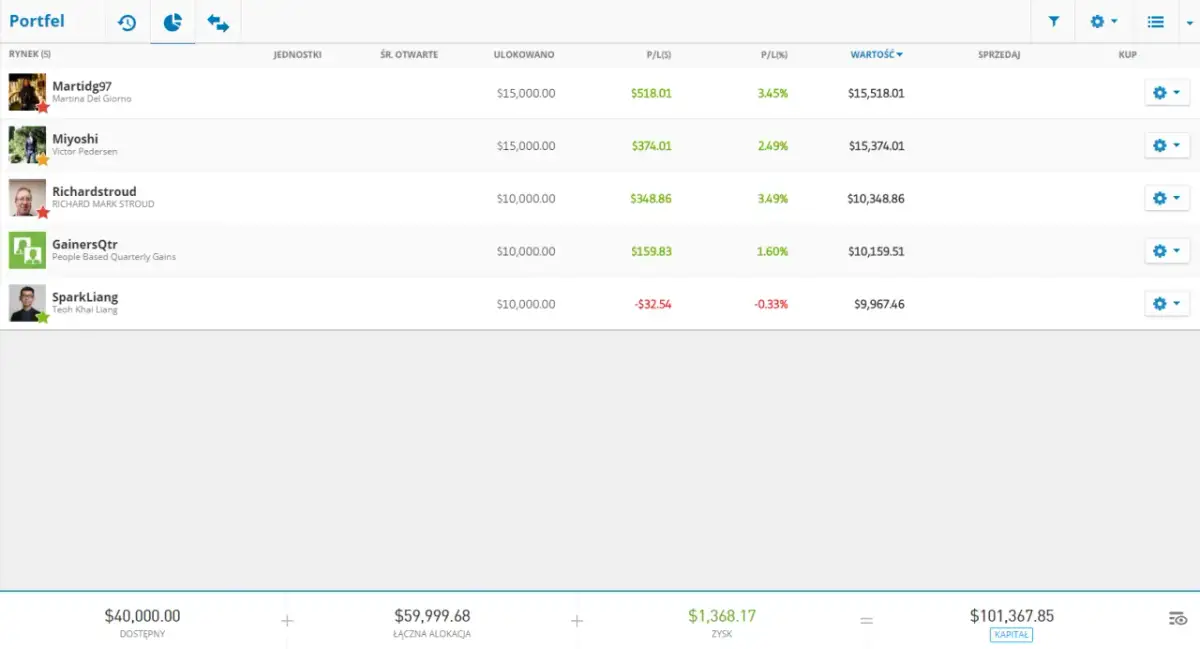The width and height of the screenshot is (1200, 649).
Task: Expand the top settings gear dropdown
Action: 1104,21
